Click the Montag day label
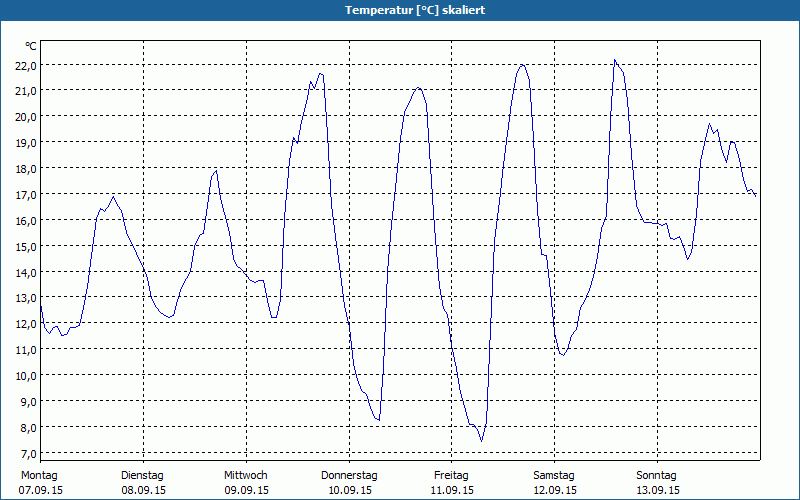This screenshot has width=800, height=500. pyautogui.click(x=39, y=476)
